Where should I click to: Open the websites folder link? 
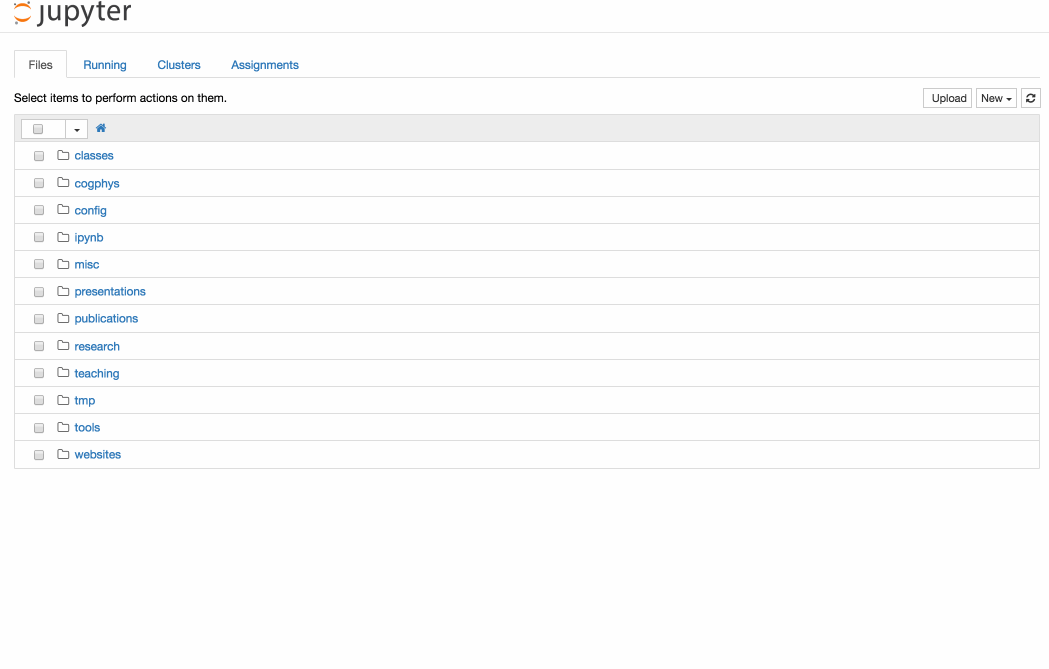point(98,454)
